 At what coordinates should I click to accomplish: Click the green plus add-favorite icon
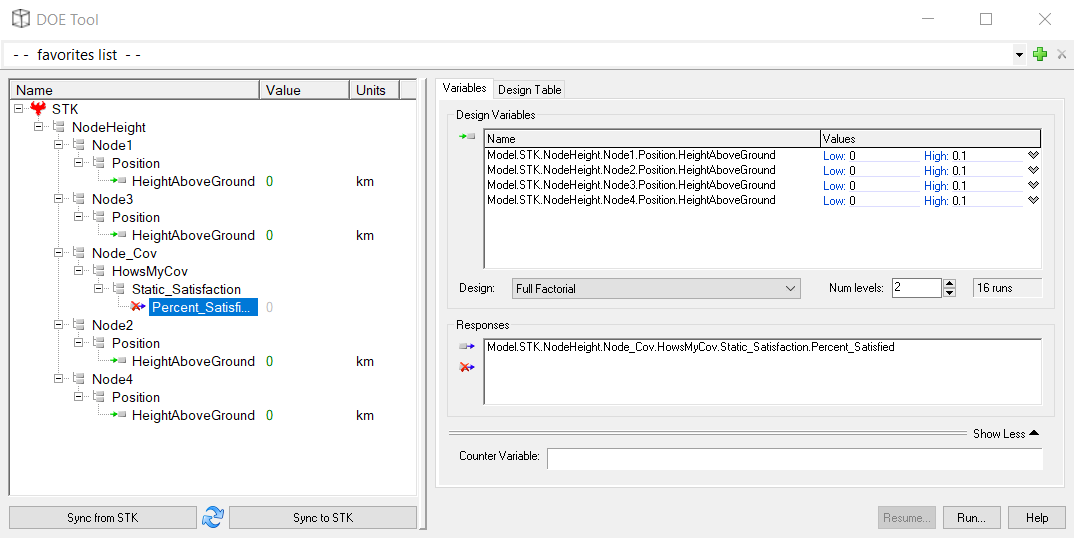click(x=1040, y=55)
